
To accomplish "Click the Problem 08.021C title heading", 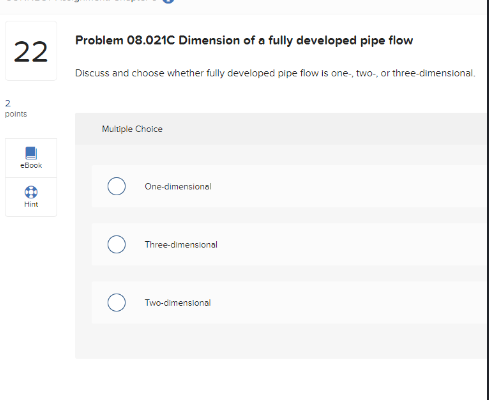I will (244, 40).
